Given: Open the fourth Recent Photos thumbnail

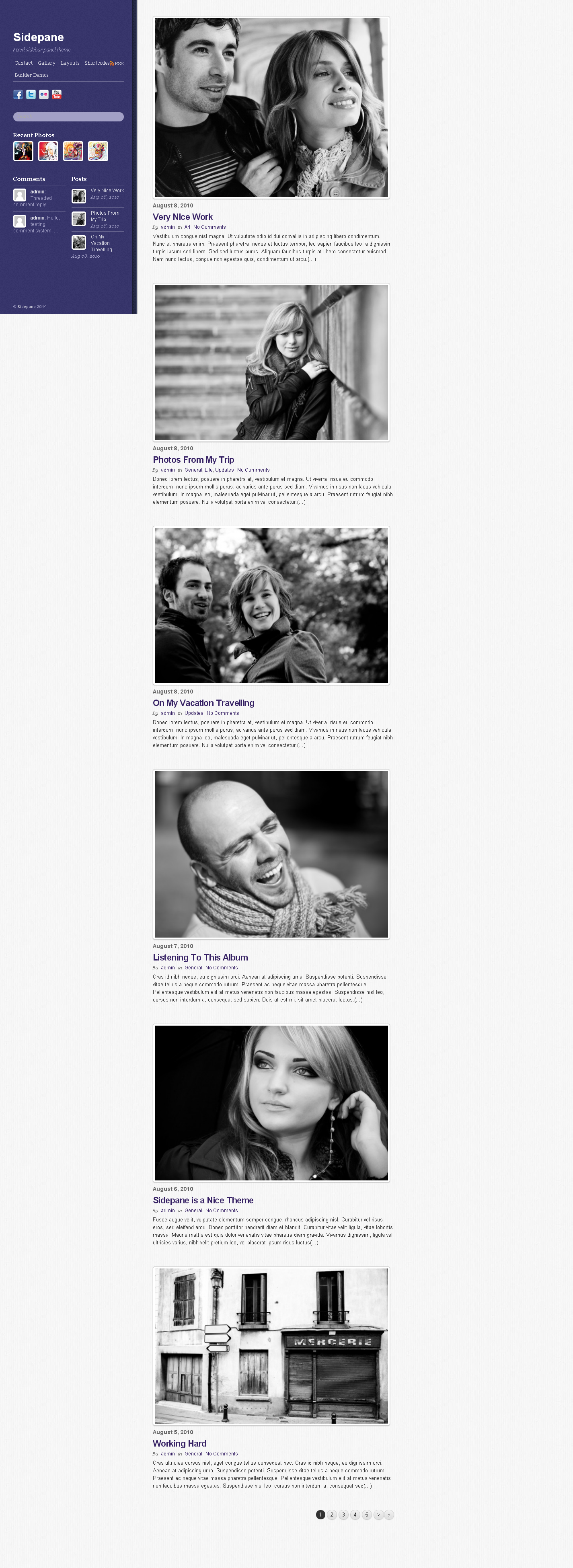Looking at the screenshot, I should tap(98, 151).
